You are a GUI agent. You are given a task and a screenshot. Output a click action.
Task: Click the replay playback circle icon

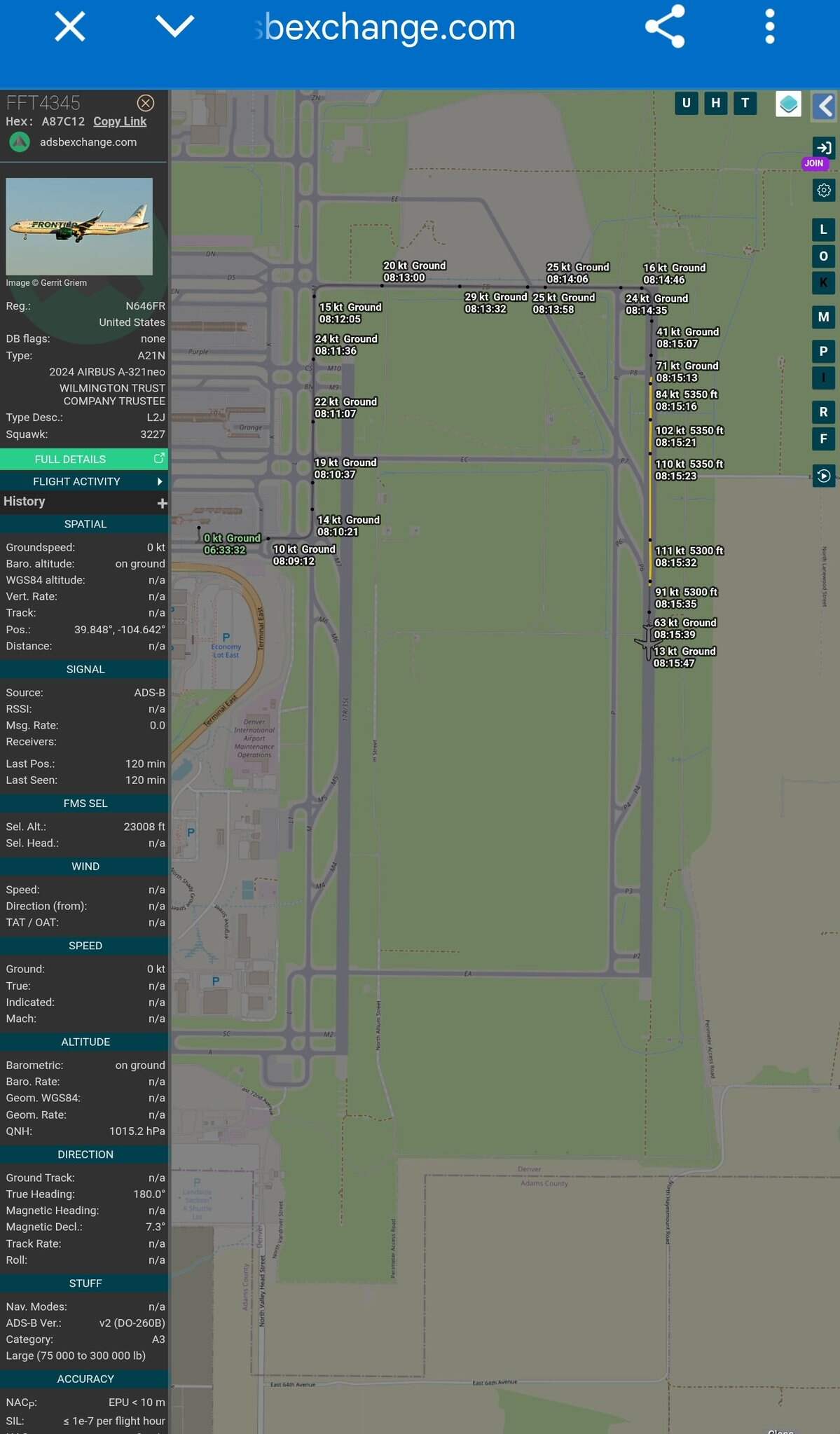pyautogui.click(x=824, y=476)
